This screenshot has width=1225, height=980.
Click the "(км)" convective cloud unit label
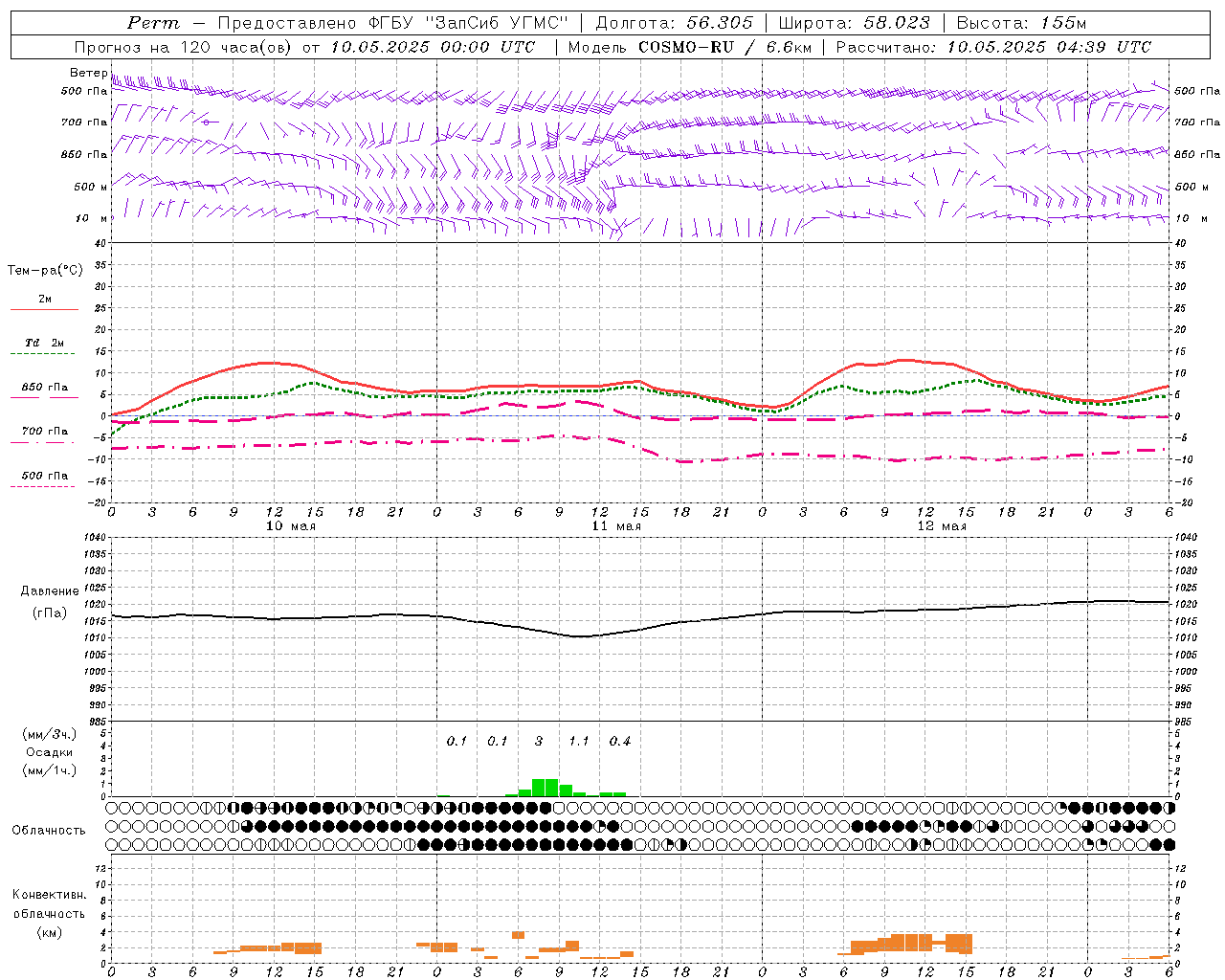pos(49,932)
